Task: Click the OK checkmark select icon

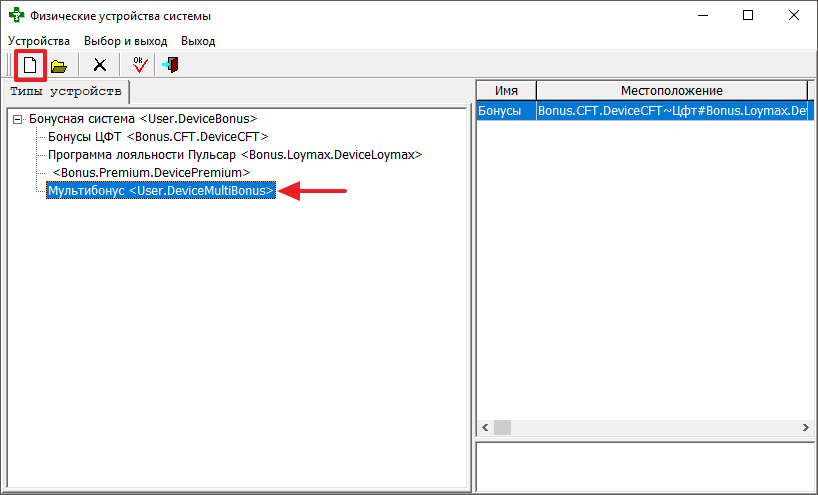Action: pyautogui.click(x=139, y=66)
